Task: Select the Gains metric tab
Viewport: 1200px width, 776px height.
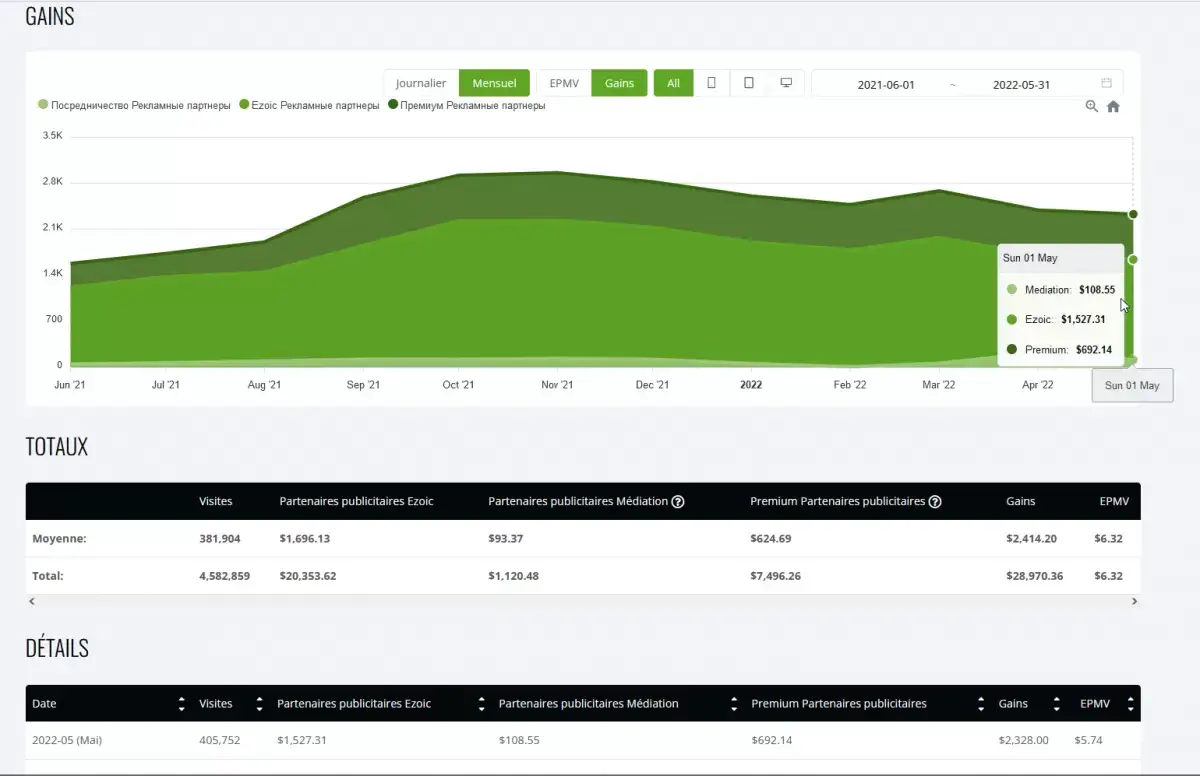Action: (619, 83)
